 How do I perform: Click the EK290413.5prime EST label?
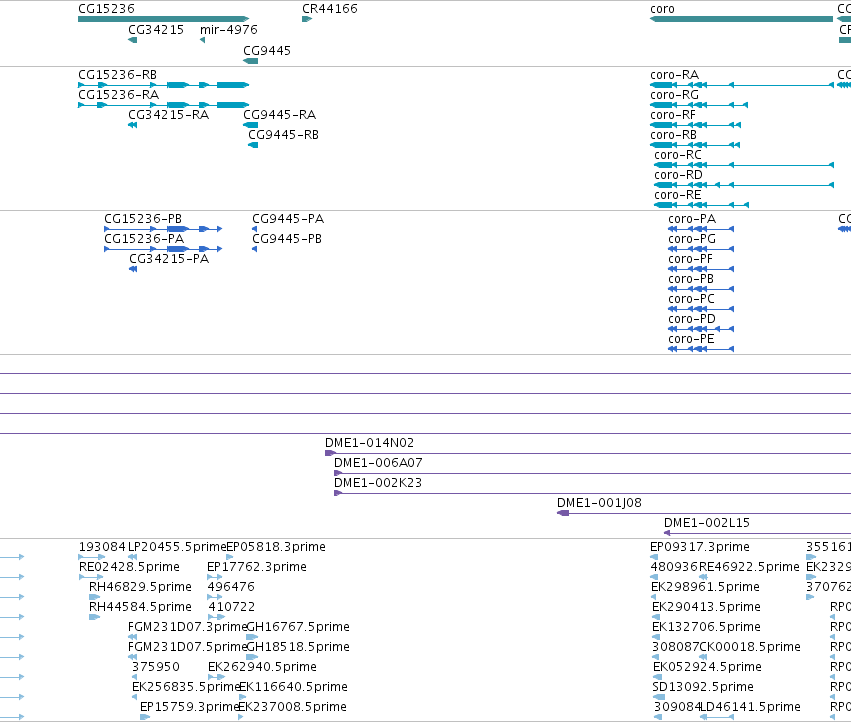click(706, 607)
